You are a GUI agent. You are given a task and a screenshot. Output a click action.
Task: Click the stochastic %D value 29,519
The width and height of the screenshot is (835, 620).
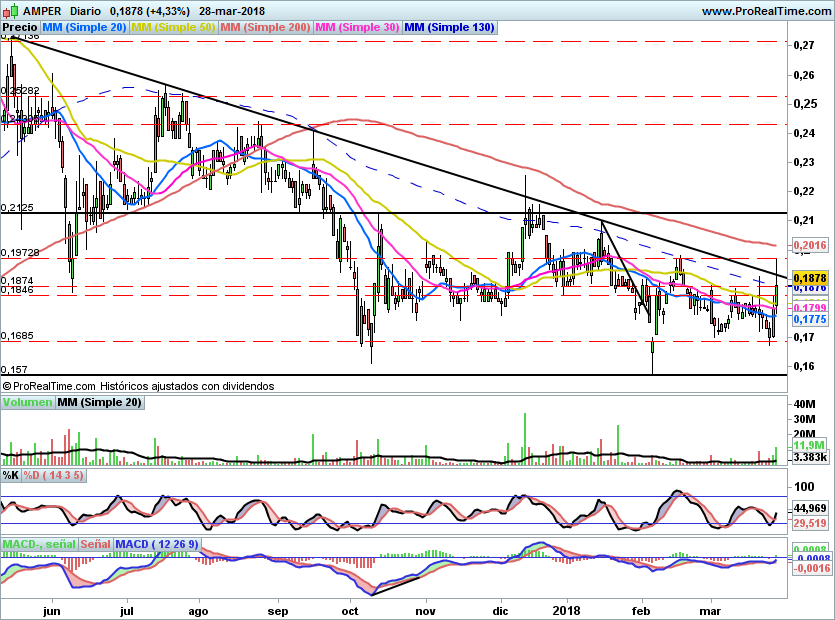[810, 523]
